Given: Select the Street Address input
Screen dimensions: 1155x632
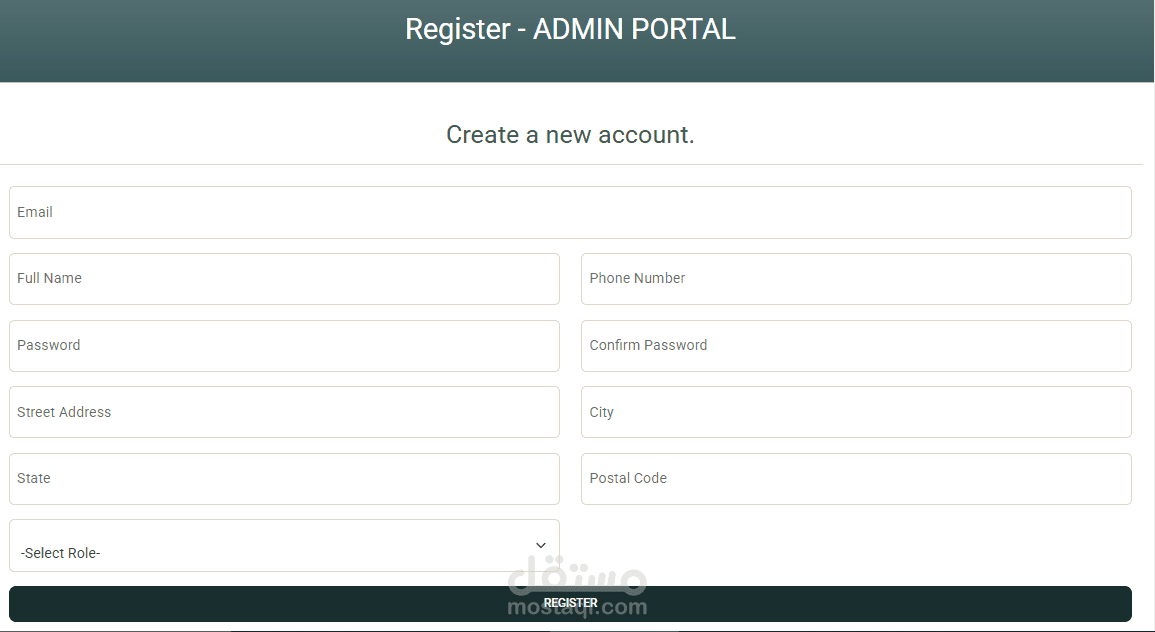Looking at the screenshot, I should point(284,412).
